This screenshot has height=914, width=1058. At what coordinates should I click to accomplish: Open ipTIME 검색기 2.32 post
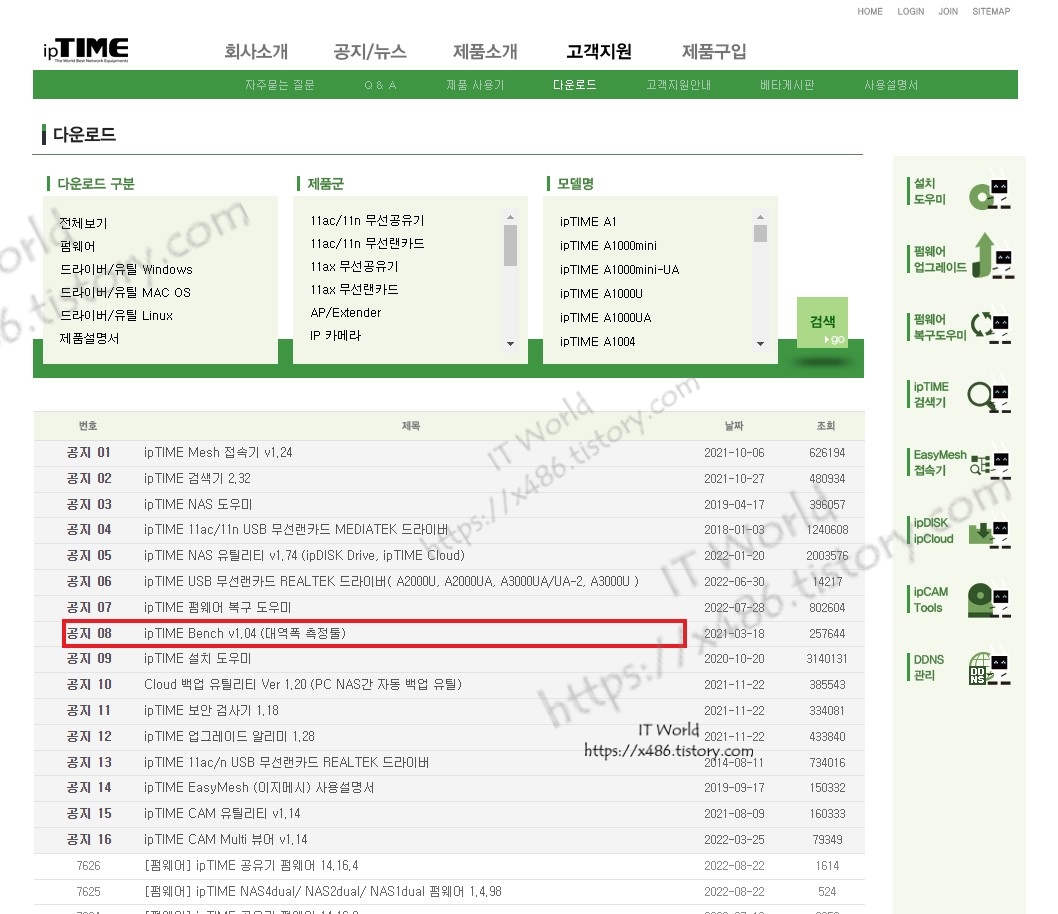coord(197,478)
